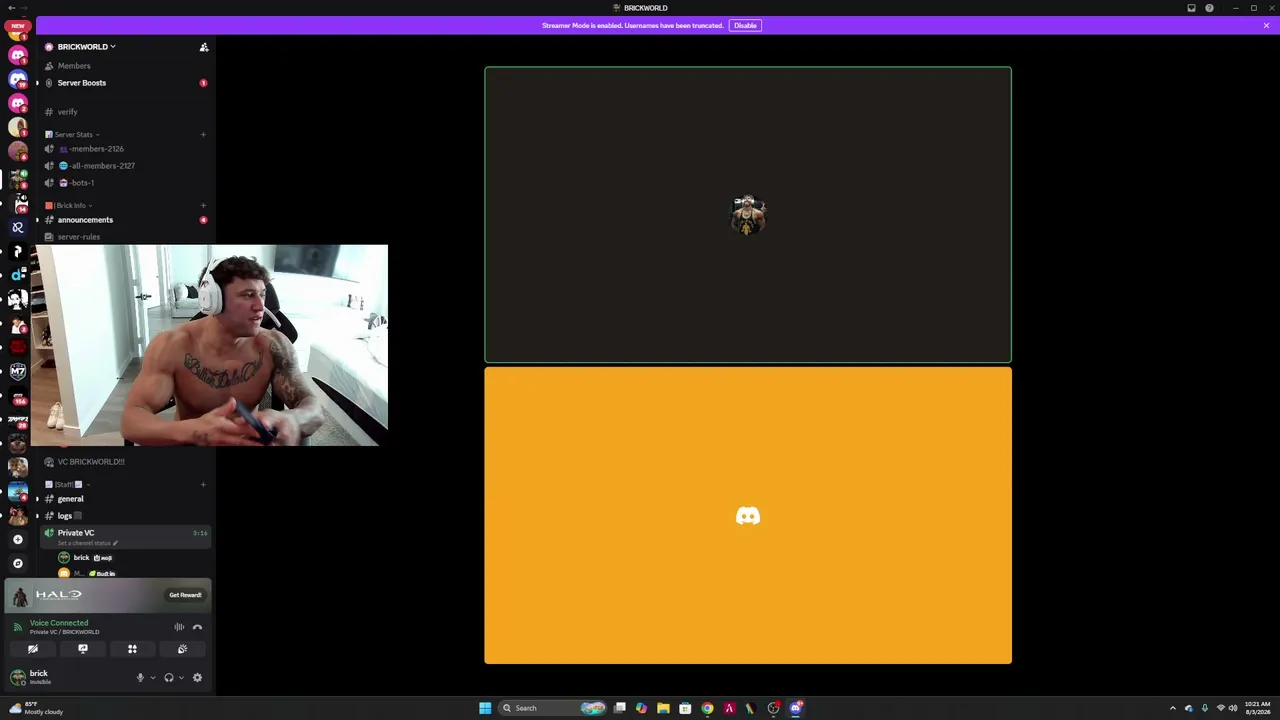Image resolution: width=1280 pixels, height=720 pixels.
Task: Open the soundboard
Action: click(x=182, y=649)
